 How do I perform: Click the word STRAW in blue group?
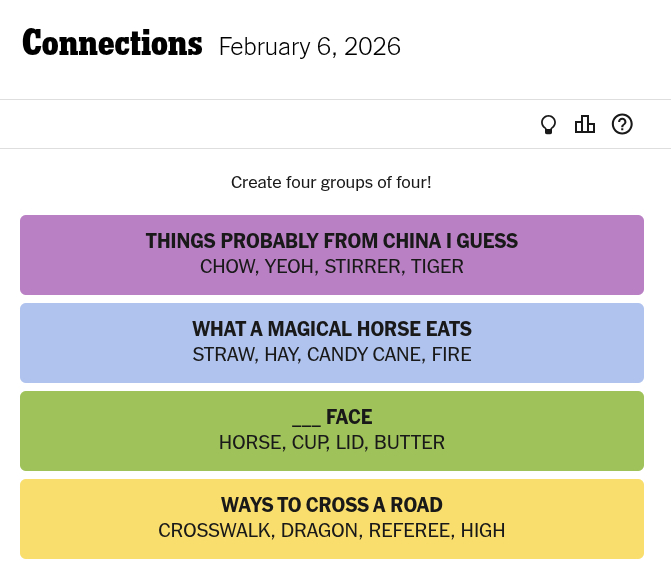[223, 355]
